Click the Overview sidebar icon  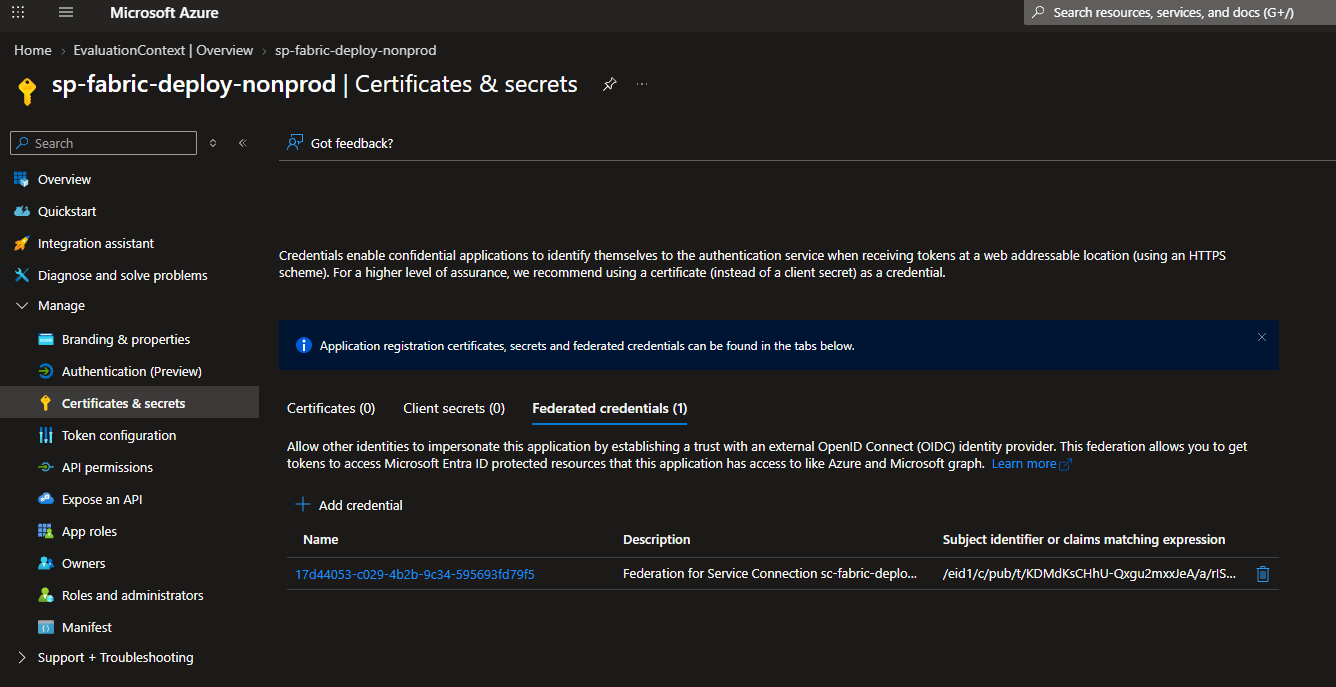tap(21, 179)
